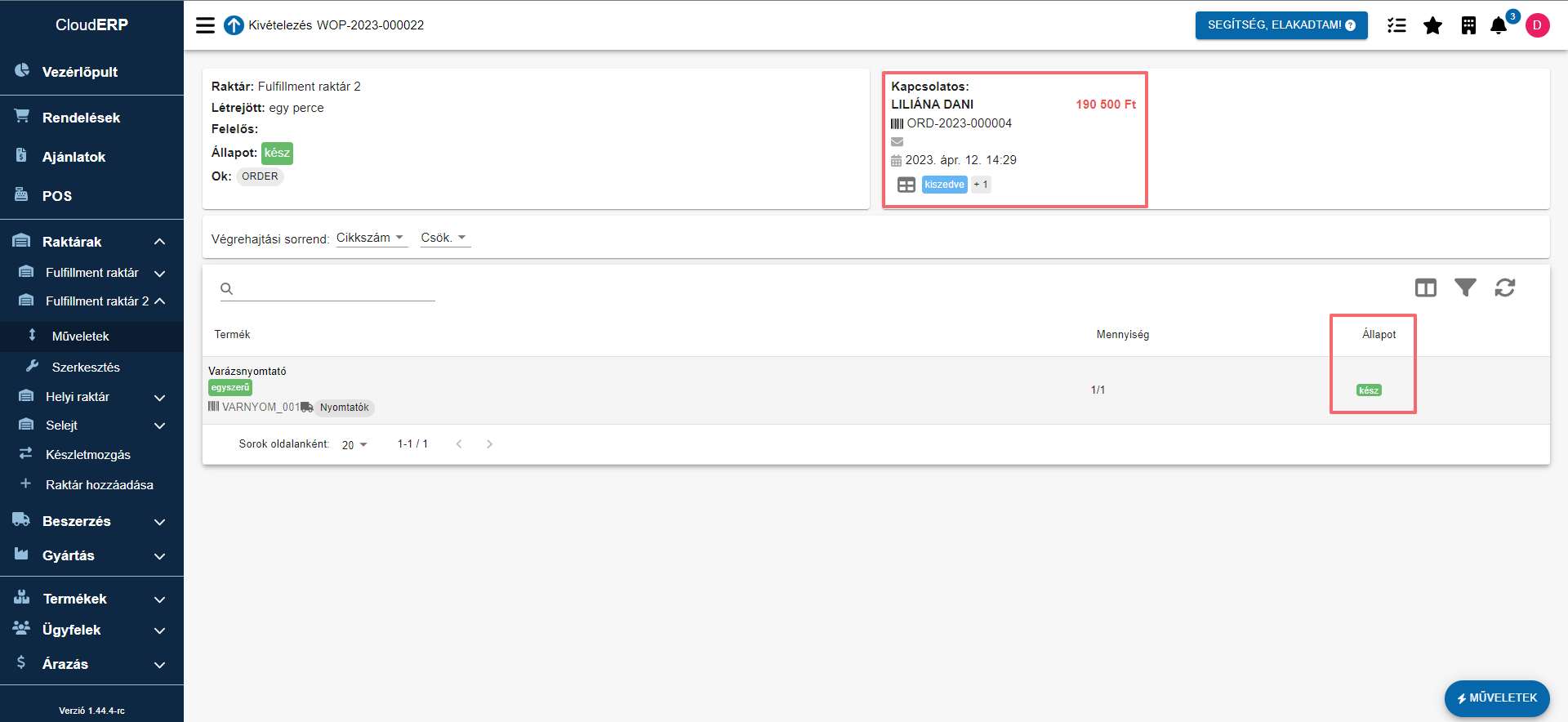1568x722 pixels.
Task: Click the task checklist icon in header
Action: (1396, 25)
